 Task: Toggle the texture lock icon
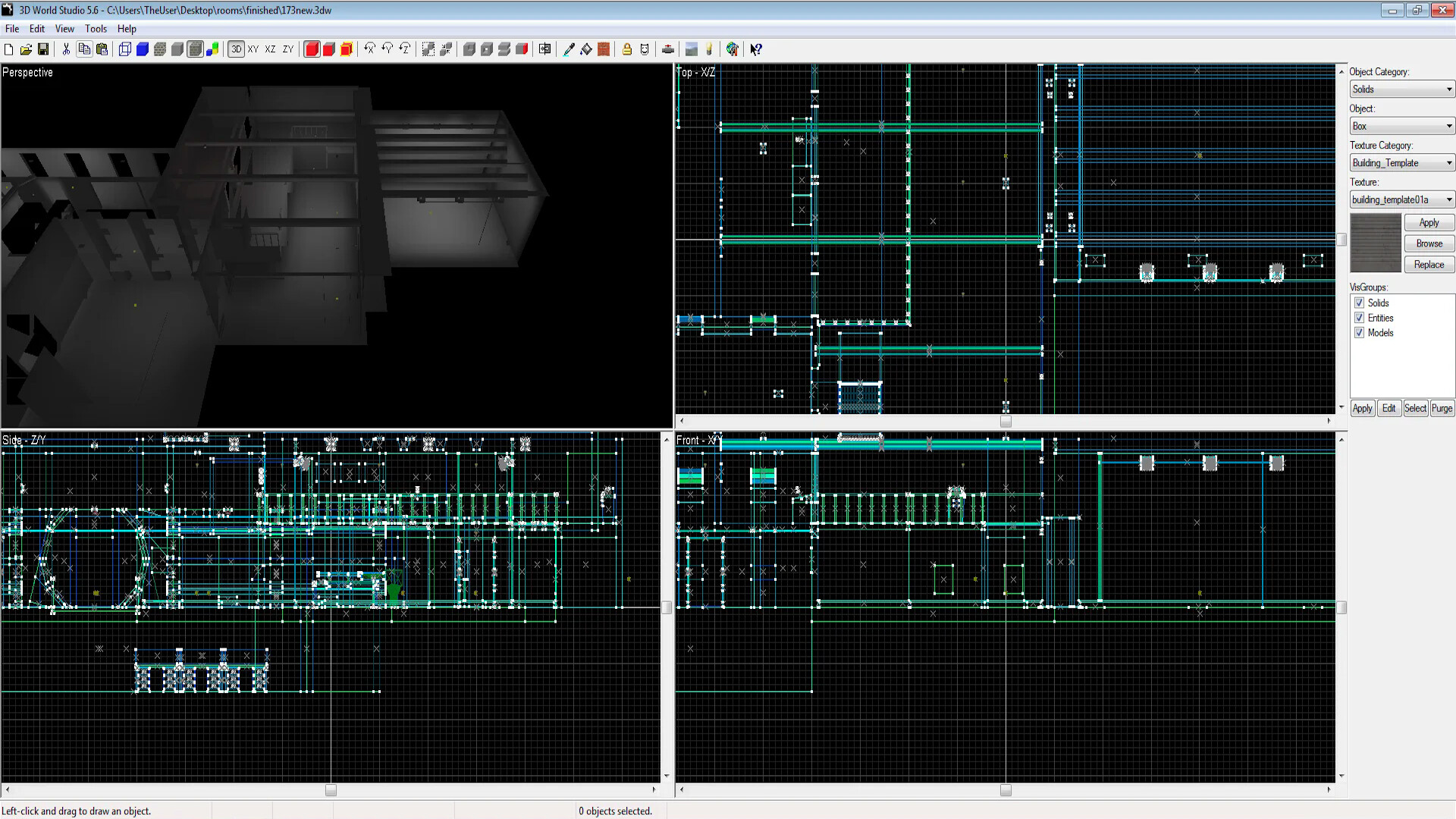click(x=626, y=49)
